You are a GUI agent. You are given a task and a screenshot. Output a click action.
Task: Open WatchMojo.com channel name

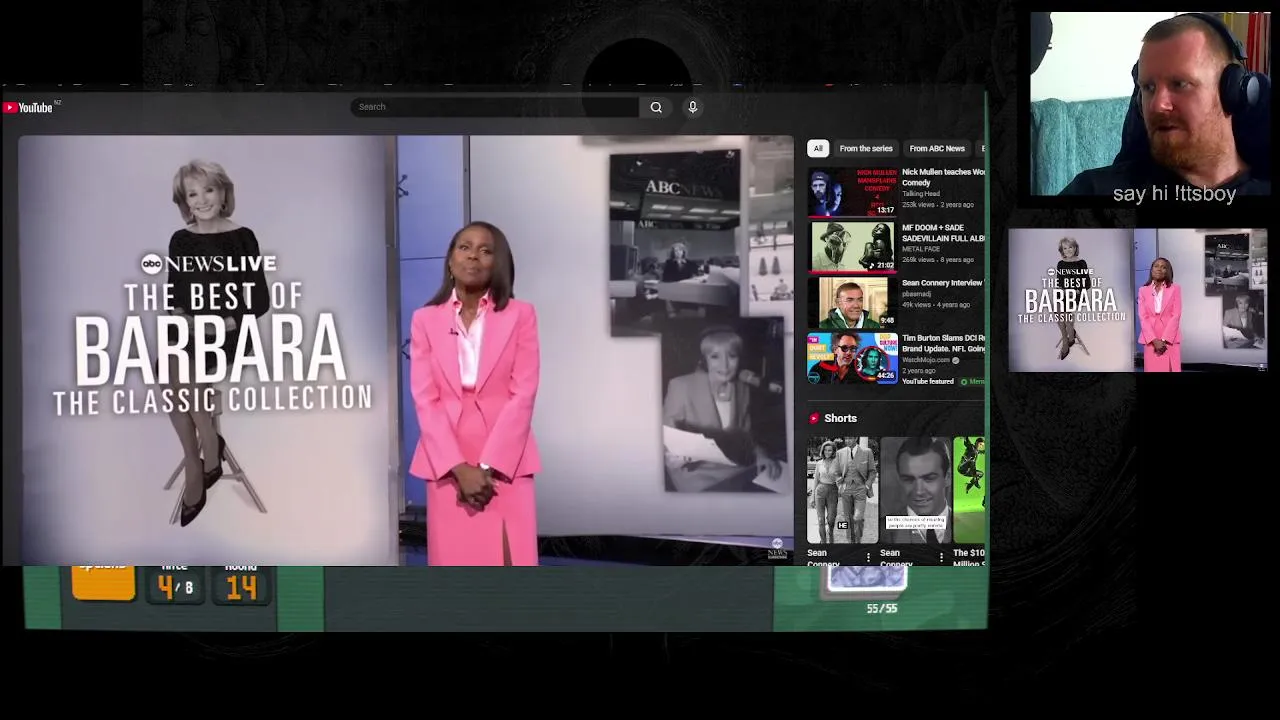(925, 360)
